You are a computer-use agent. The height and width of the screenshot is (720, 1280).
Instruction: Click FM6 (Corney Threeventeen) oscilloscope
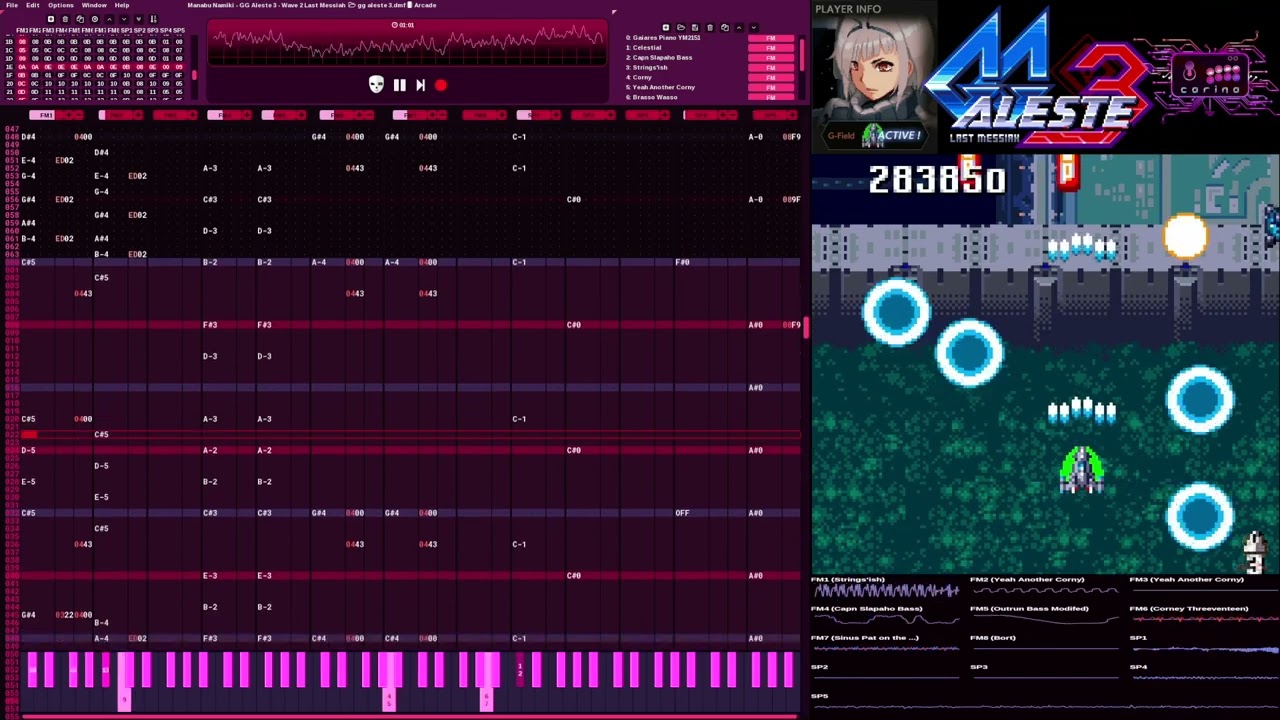pos(1205,619)
